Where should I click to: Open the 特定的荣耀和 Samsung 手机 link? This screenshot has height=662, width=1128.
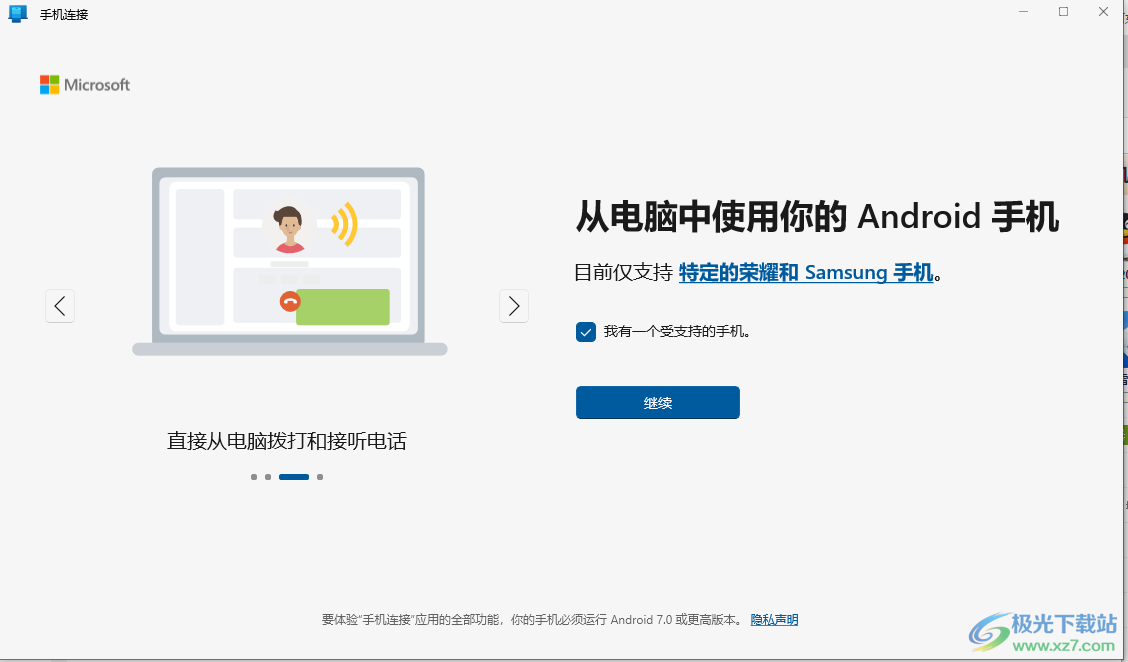[806, 273]
